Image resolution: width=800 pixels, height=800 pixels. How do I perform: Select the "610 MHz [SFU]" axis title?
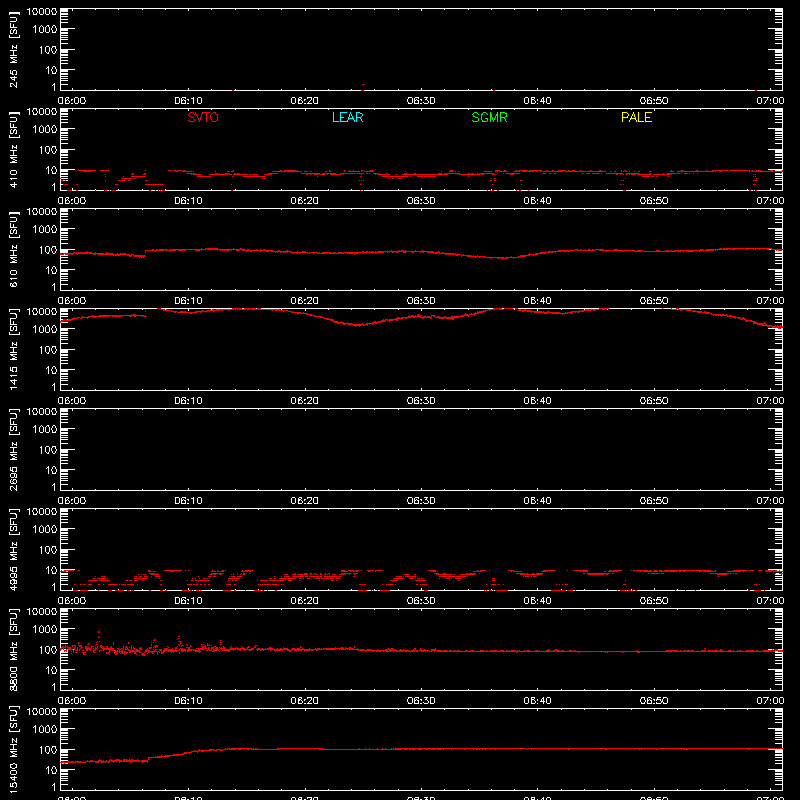click(x=14, y=250)
